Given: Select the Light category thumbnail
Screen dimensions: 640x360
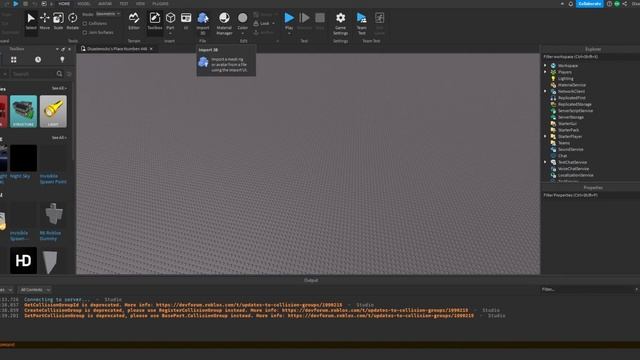Looking at the screenshot, I should (53, 111).
